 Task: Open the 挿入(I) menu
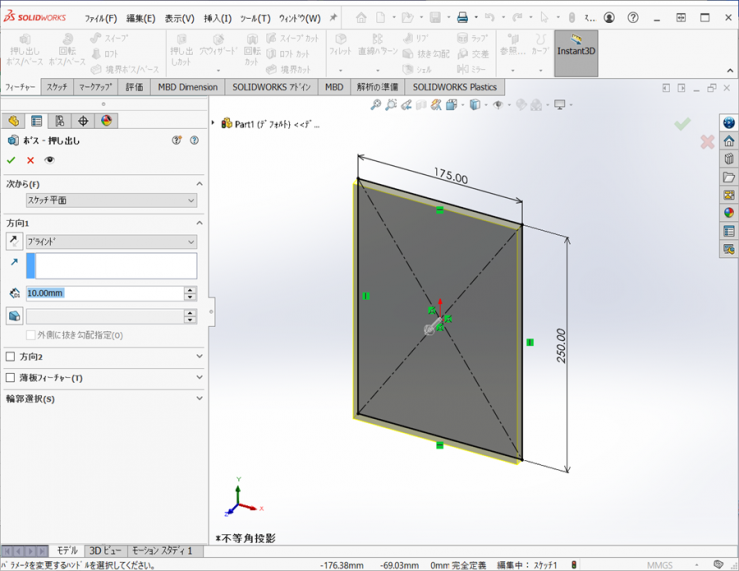[x=217, y=18]
